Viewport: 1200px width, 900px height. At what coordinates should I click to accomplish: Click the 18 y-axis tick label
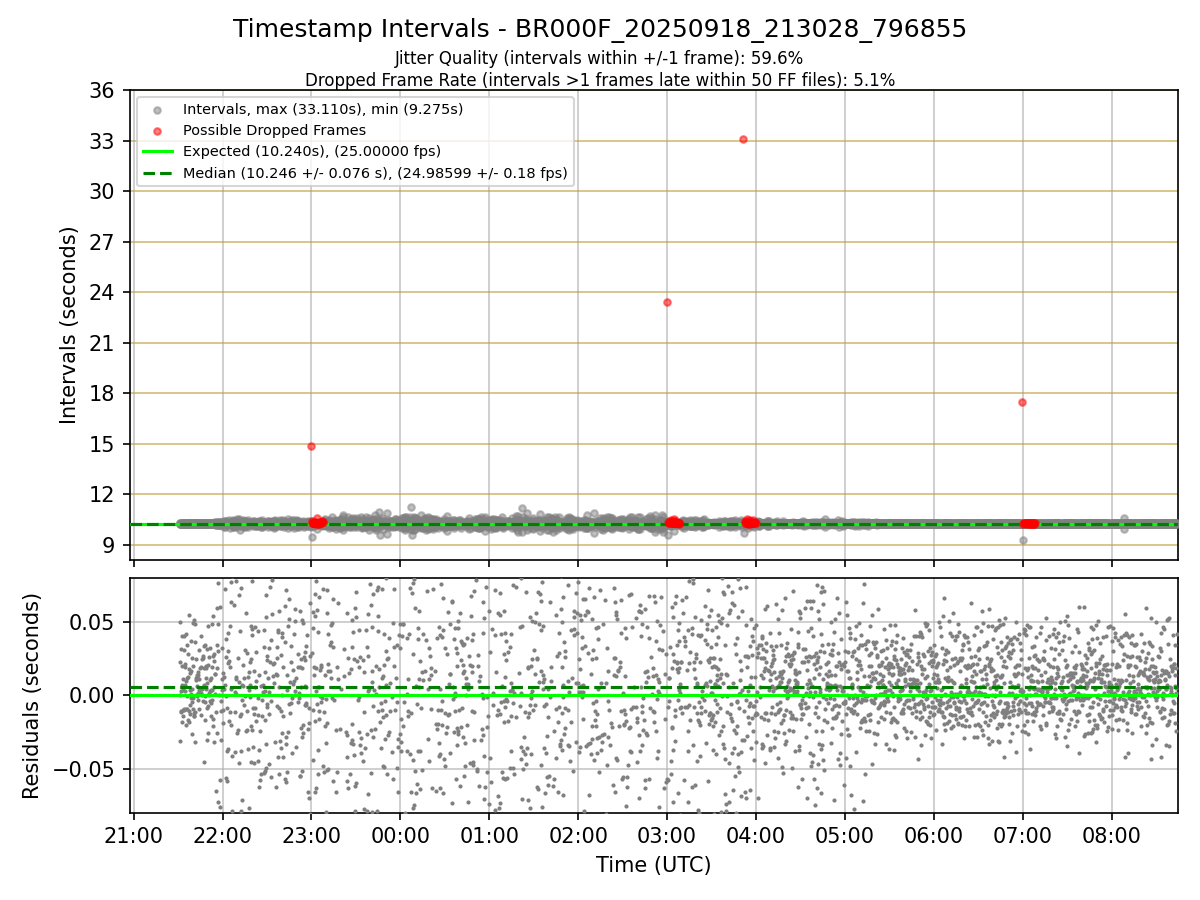pyautogui.click(x=101, y=393)
